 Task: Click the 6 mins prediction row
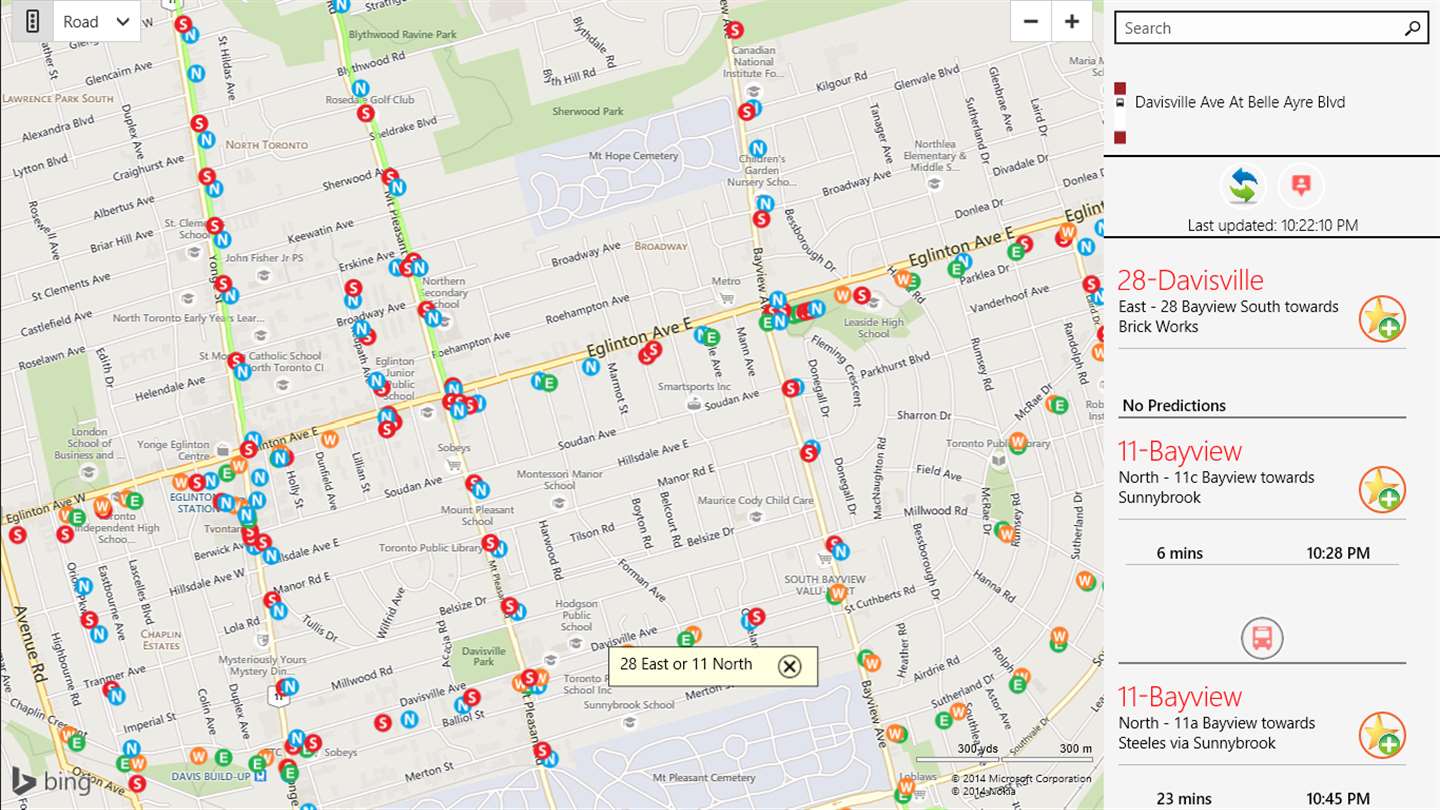[x=1262, y=553]
